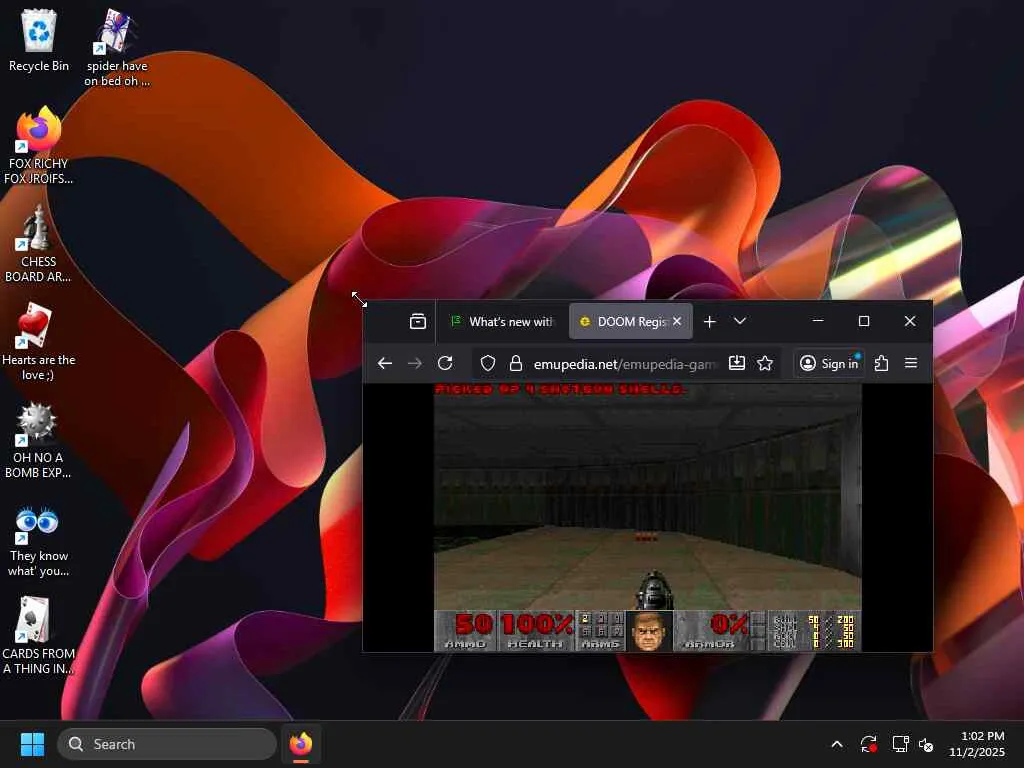The height and width of the screenshot is (768, 1024).
Task: Open the network tray icon
Action: pos(901,744)
